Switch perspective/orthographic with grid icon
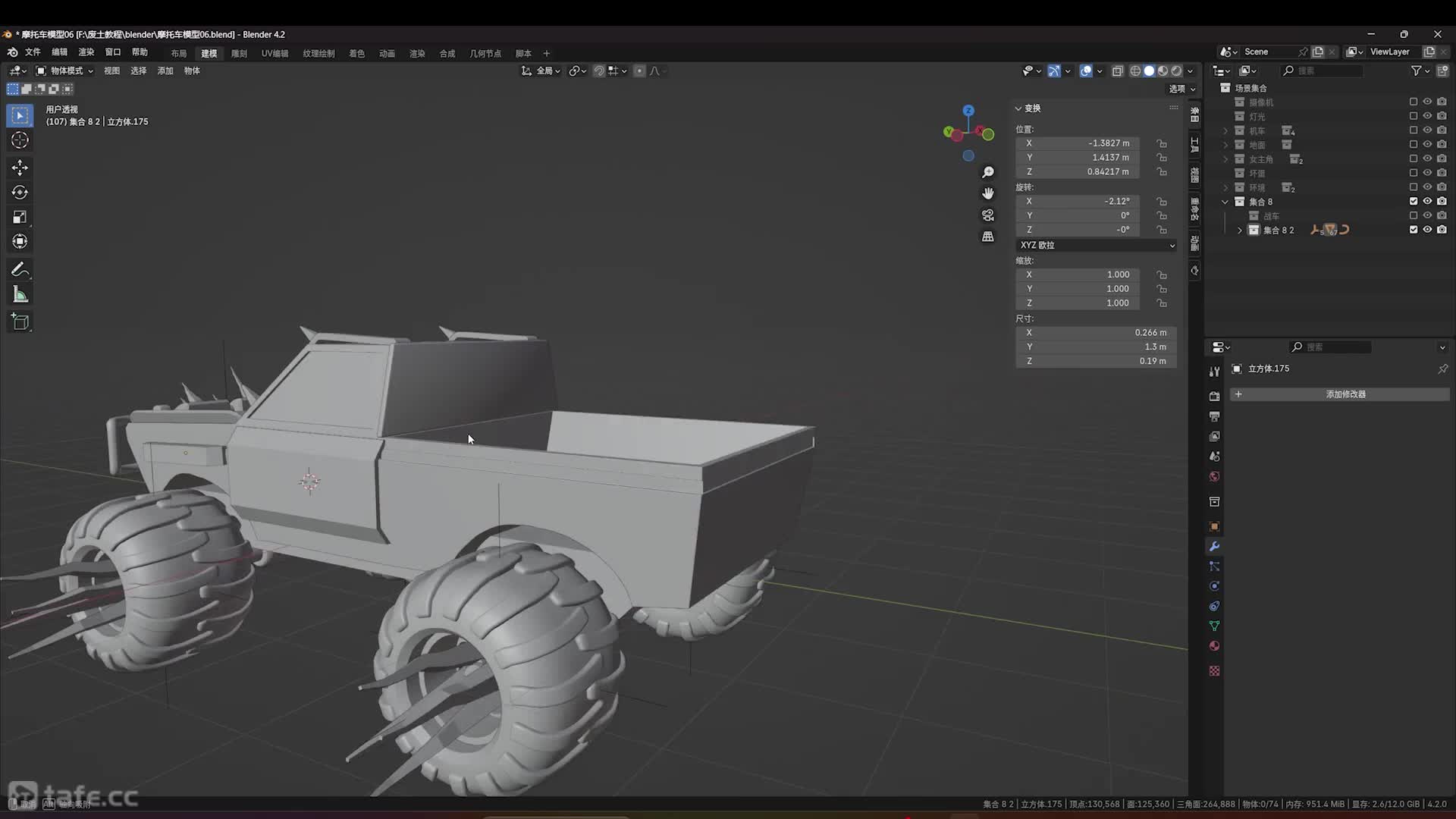Image resolution: width=1456 pixels, height=819 pixels. (988, 237)
